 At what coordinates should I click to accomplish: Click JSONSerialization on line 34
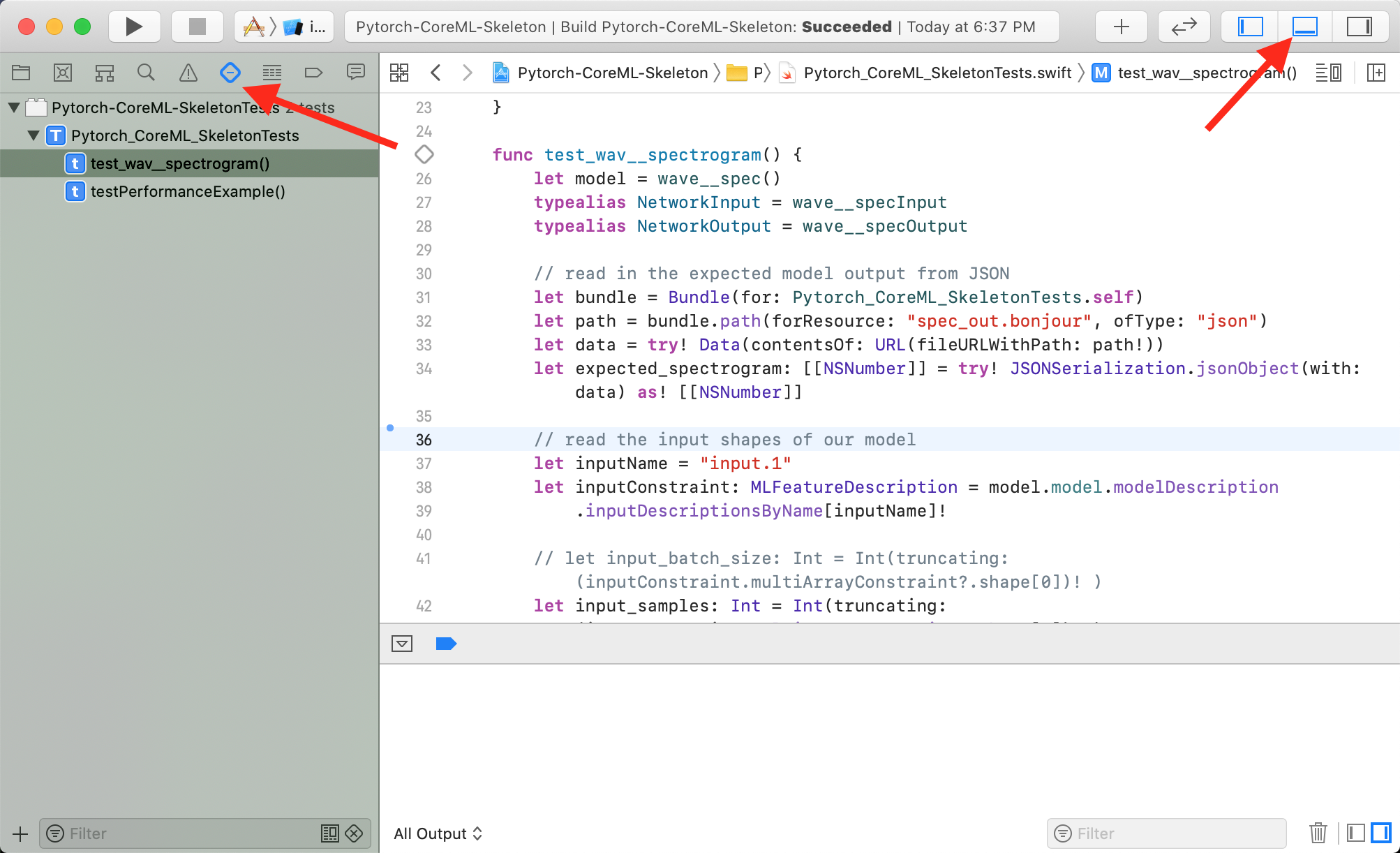click(x=1097, y=369)
